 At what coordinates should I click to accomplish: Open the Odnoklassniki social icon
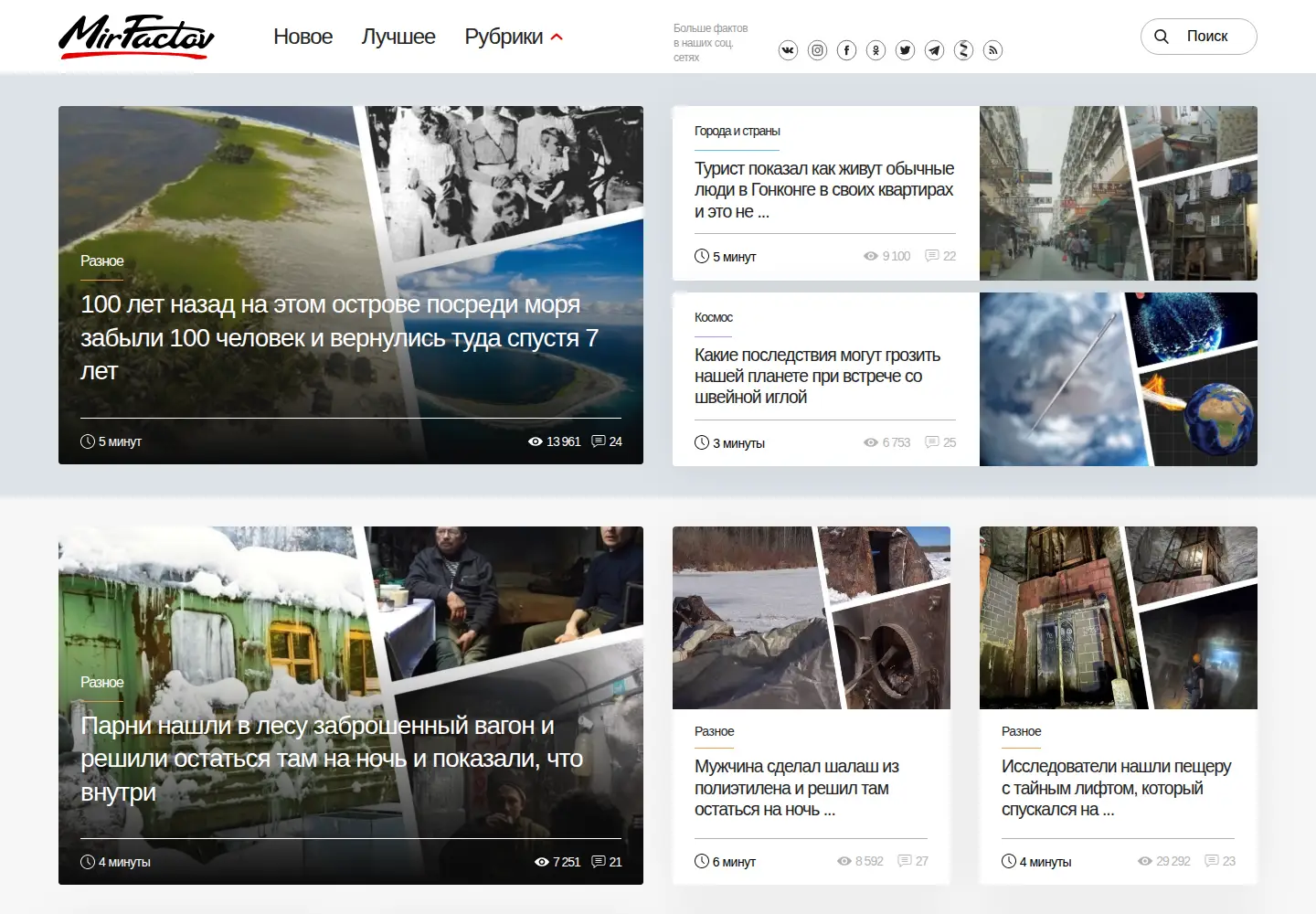[x=876, y=50]
